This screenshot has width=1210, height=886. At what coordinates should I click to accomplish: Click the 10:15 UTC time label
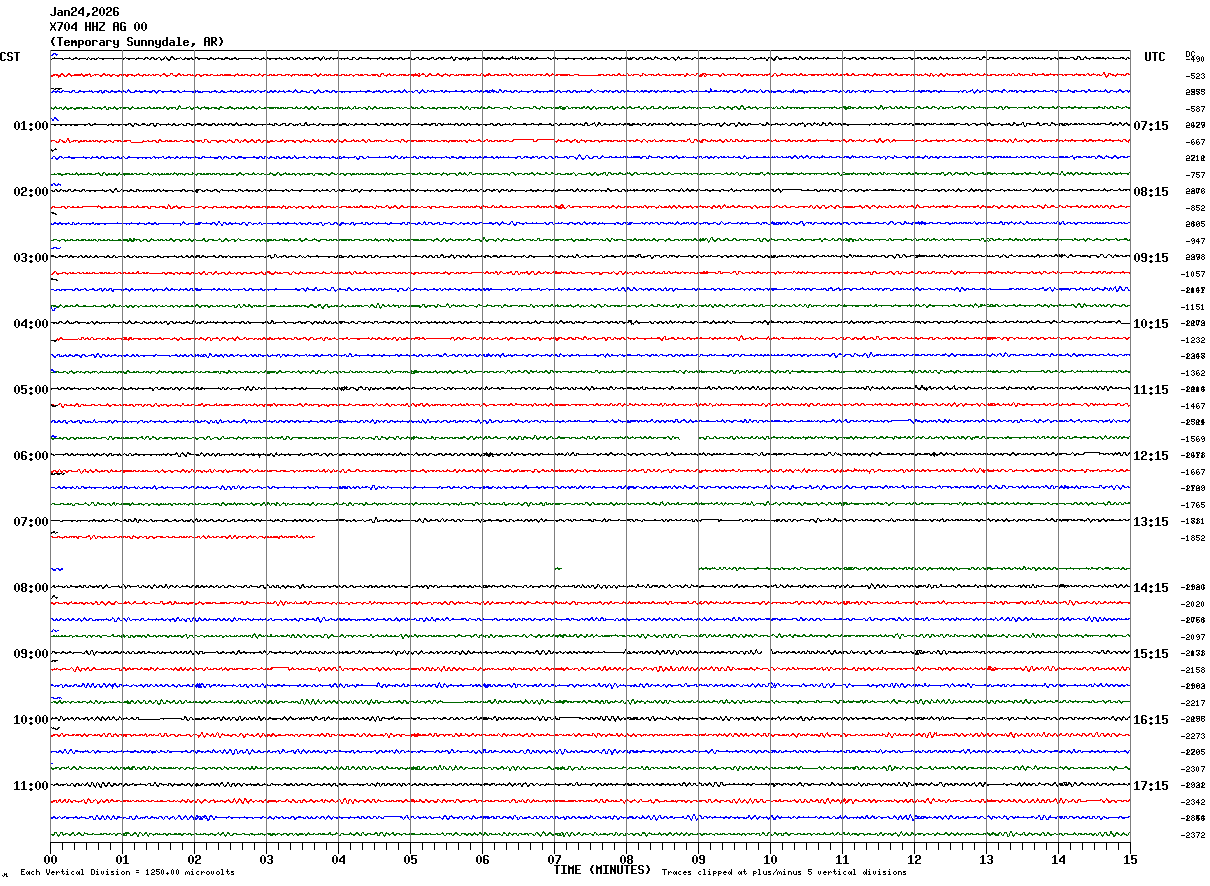tap(1151, 324)
